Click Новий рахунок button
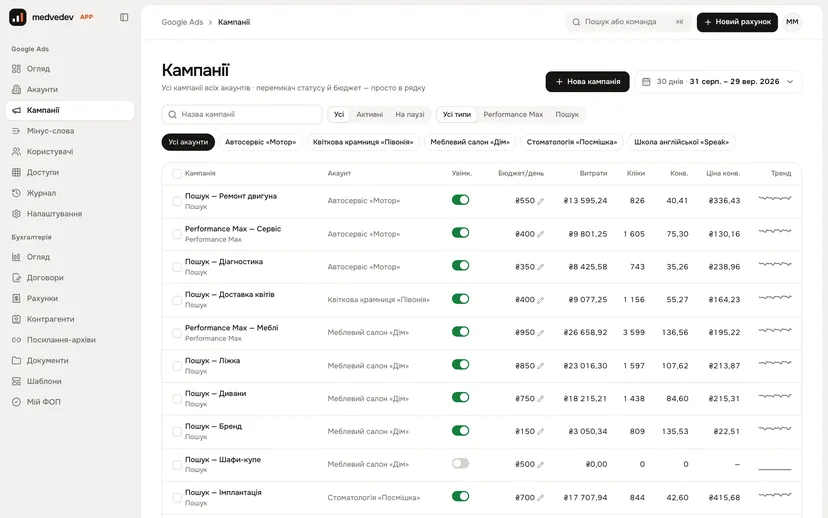The image size is (828, 518). pos(737,22)
